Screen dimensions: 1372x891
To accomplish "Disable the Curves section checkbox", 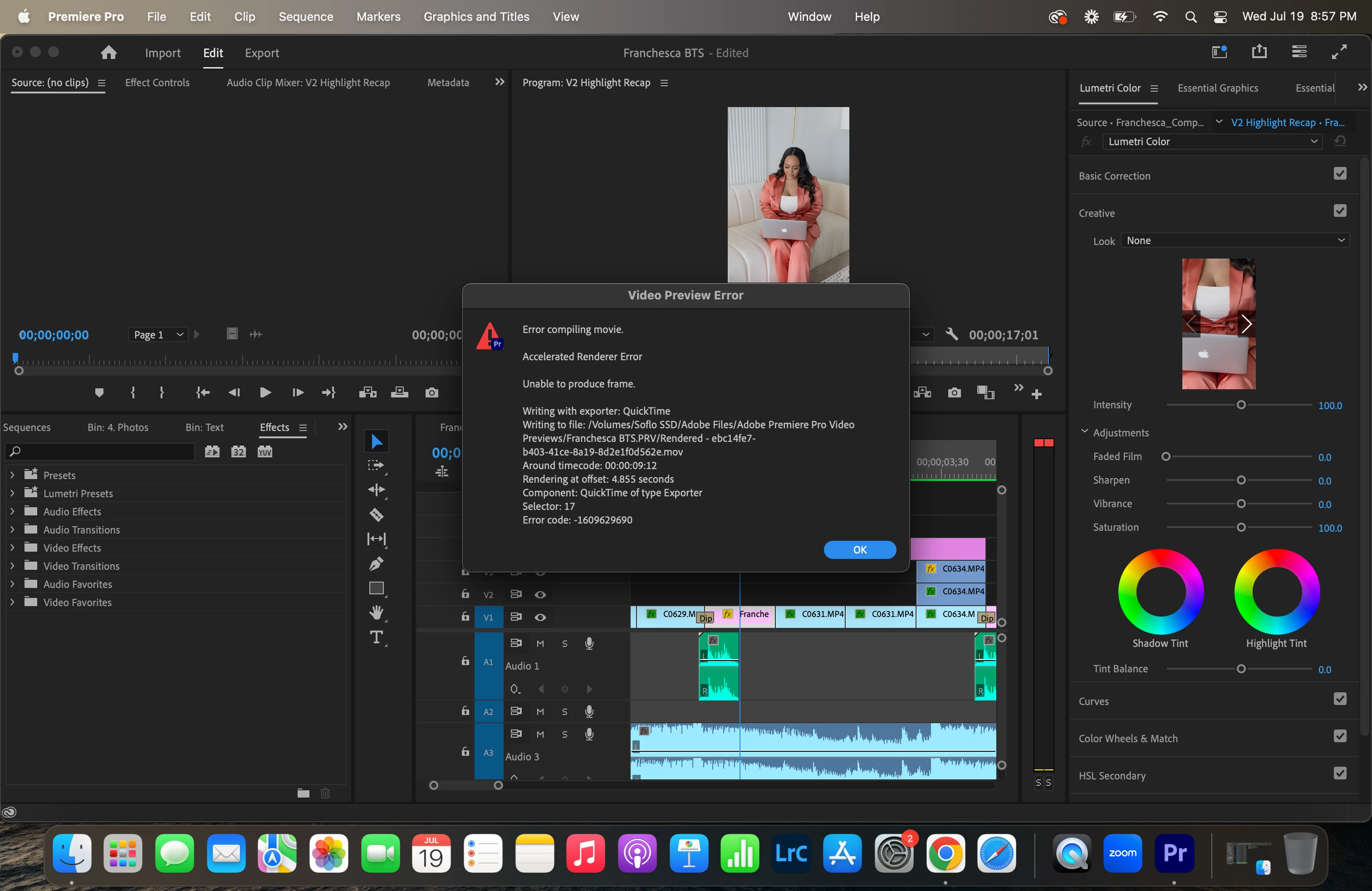I will (x=1340, y=700).
